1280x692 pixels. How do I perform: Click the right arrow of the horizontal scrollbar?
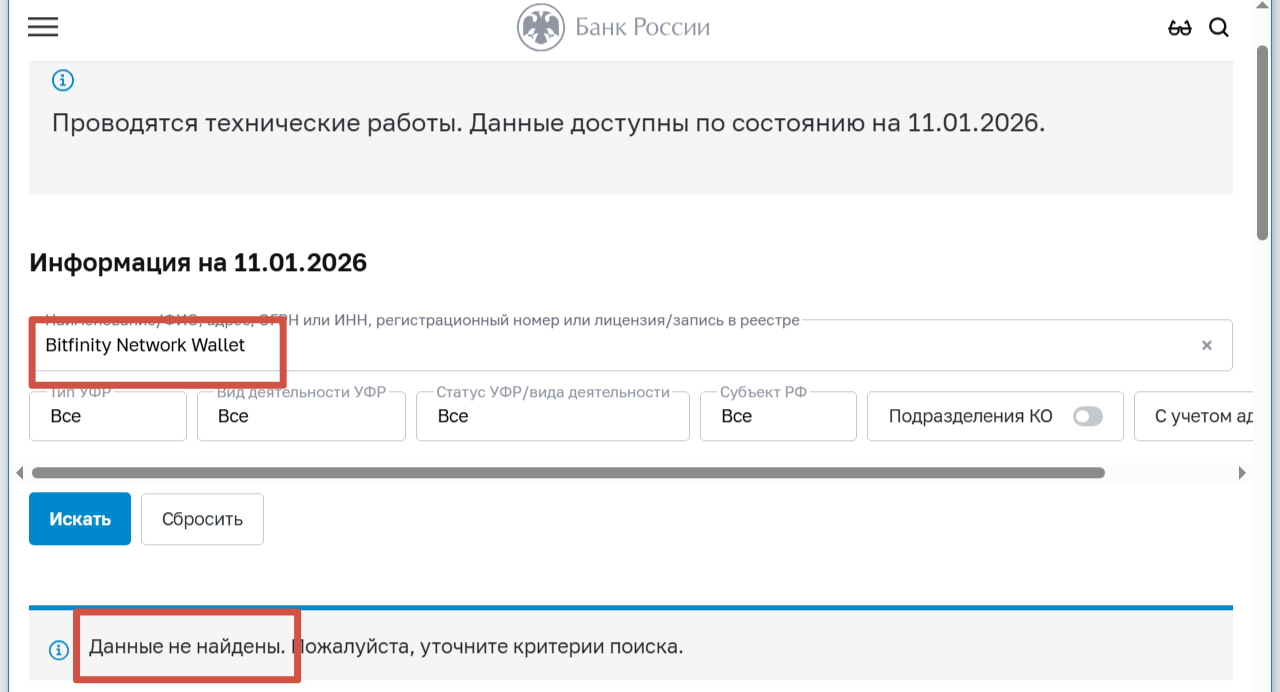click(1243, 473)
